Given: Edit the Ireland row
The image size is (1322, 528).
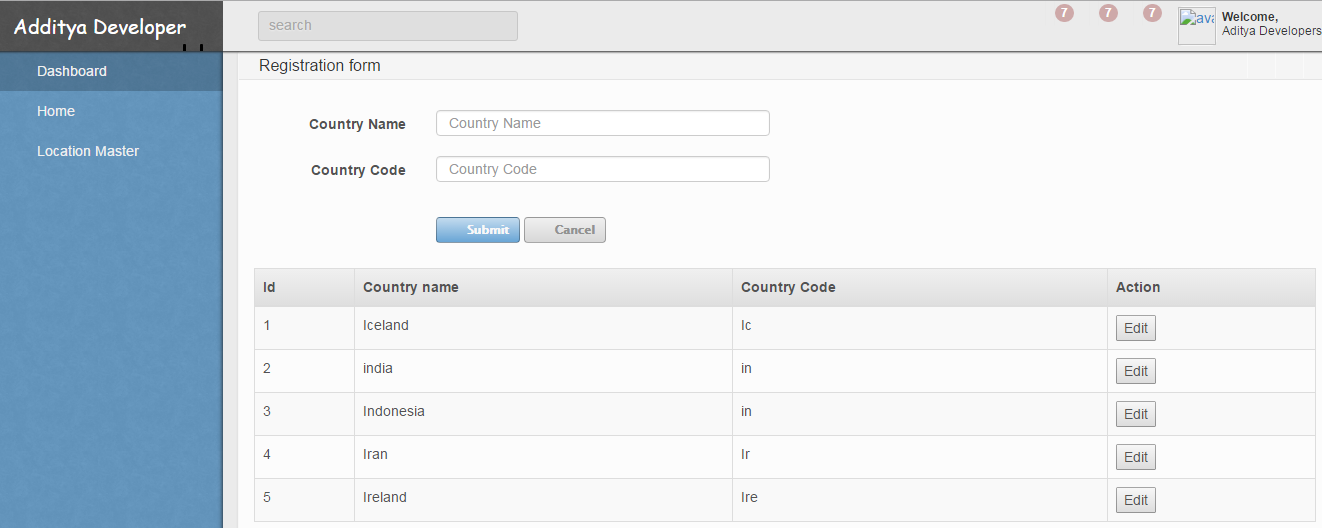Looking at the screenshot, I should pos(1135,500).
